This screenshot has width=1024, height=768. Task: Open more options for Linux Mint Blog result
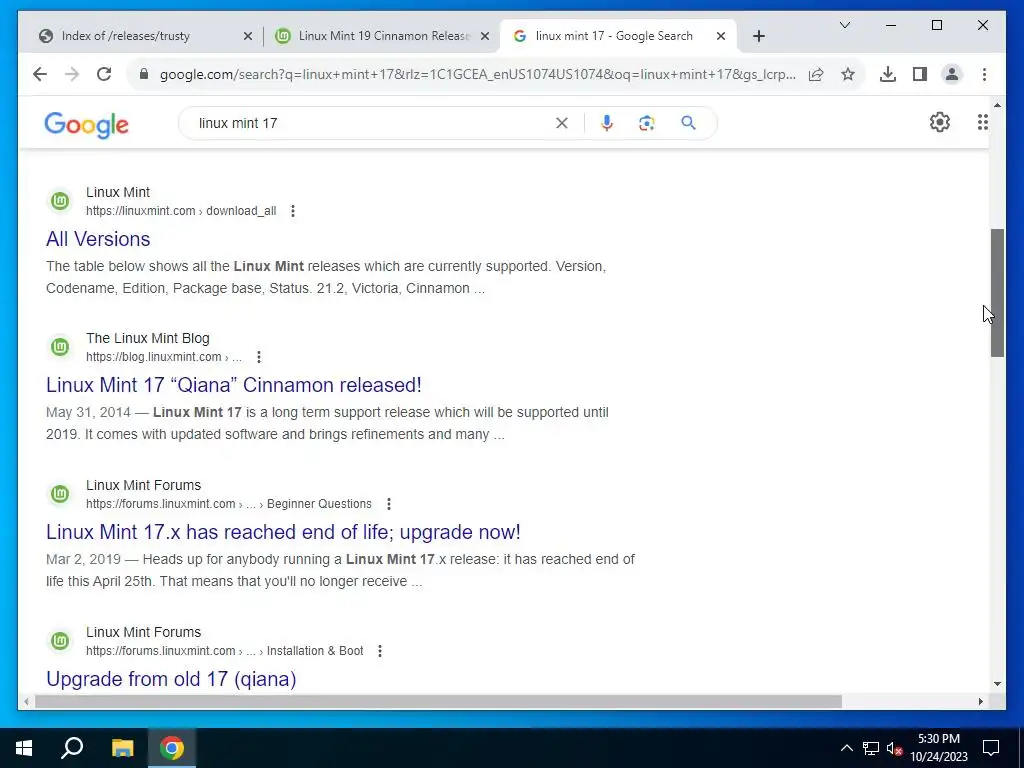click(259, 357)
